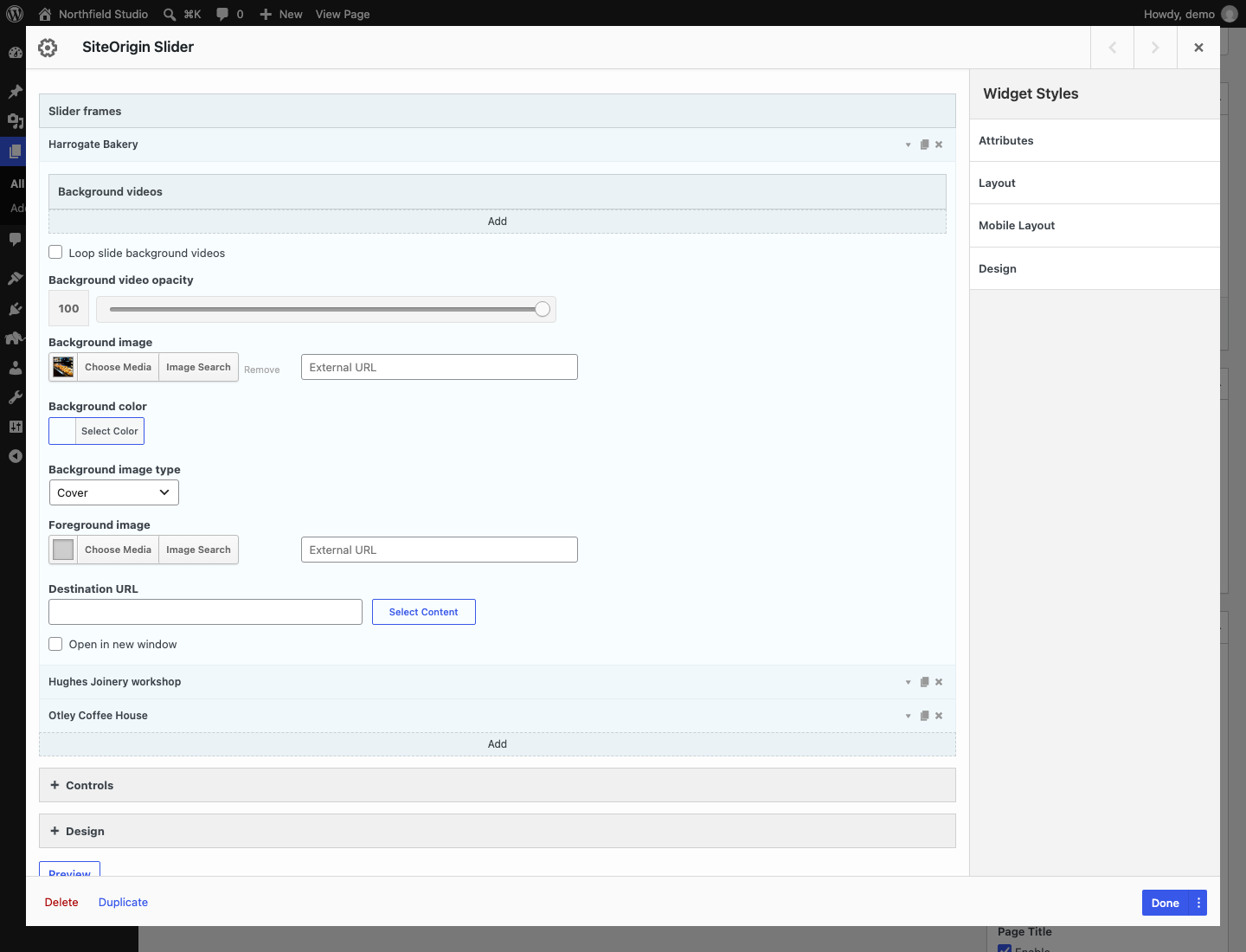This screenshot has height=952, width=1246.
Task: Open the Done button's more options menu
Action: [x=1198, y=903]
